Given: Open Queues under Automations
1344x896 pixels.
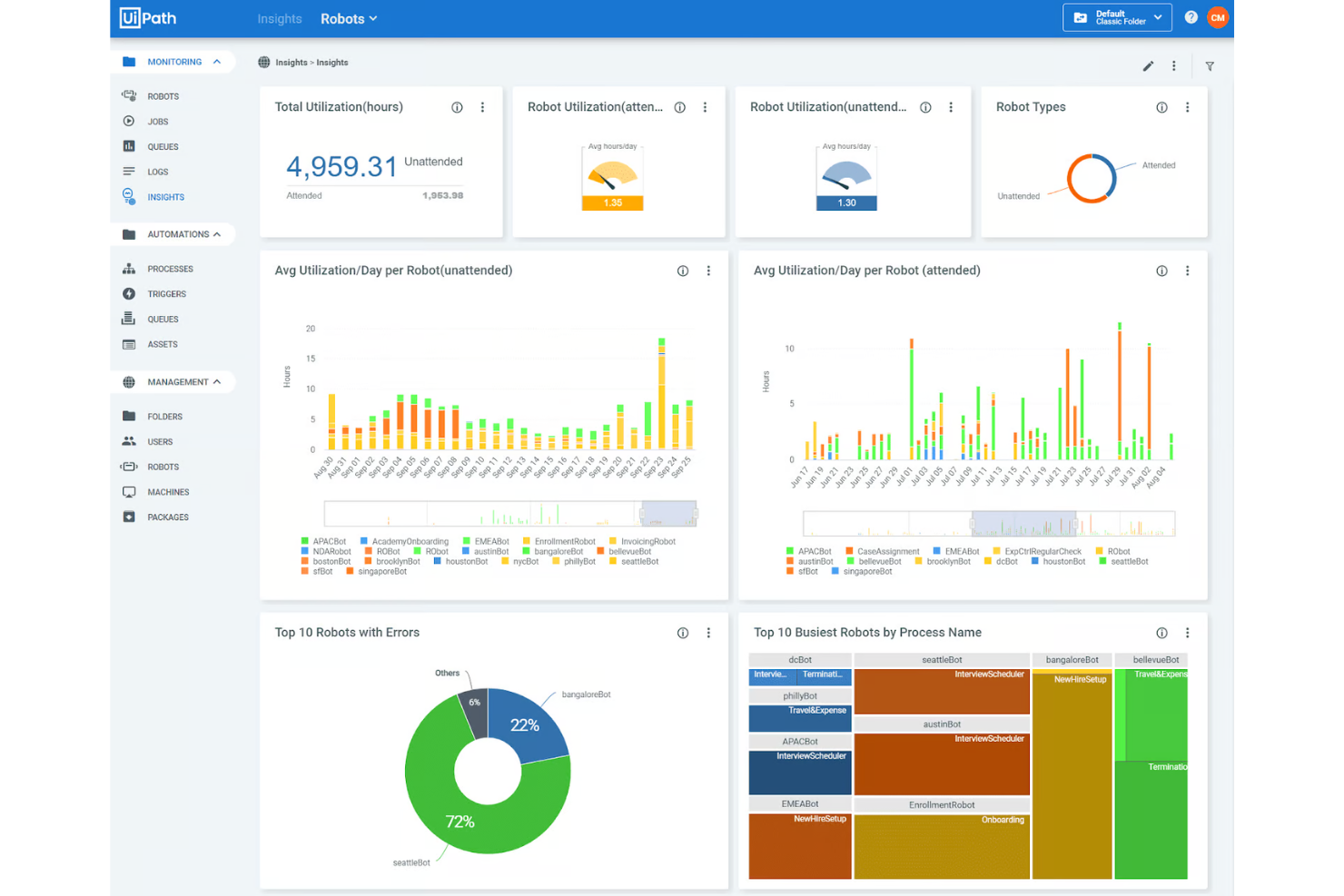Looking at the screenshot, I should (163, 320).
